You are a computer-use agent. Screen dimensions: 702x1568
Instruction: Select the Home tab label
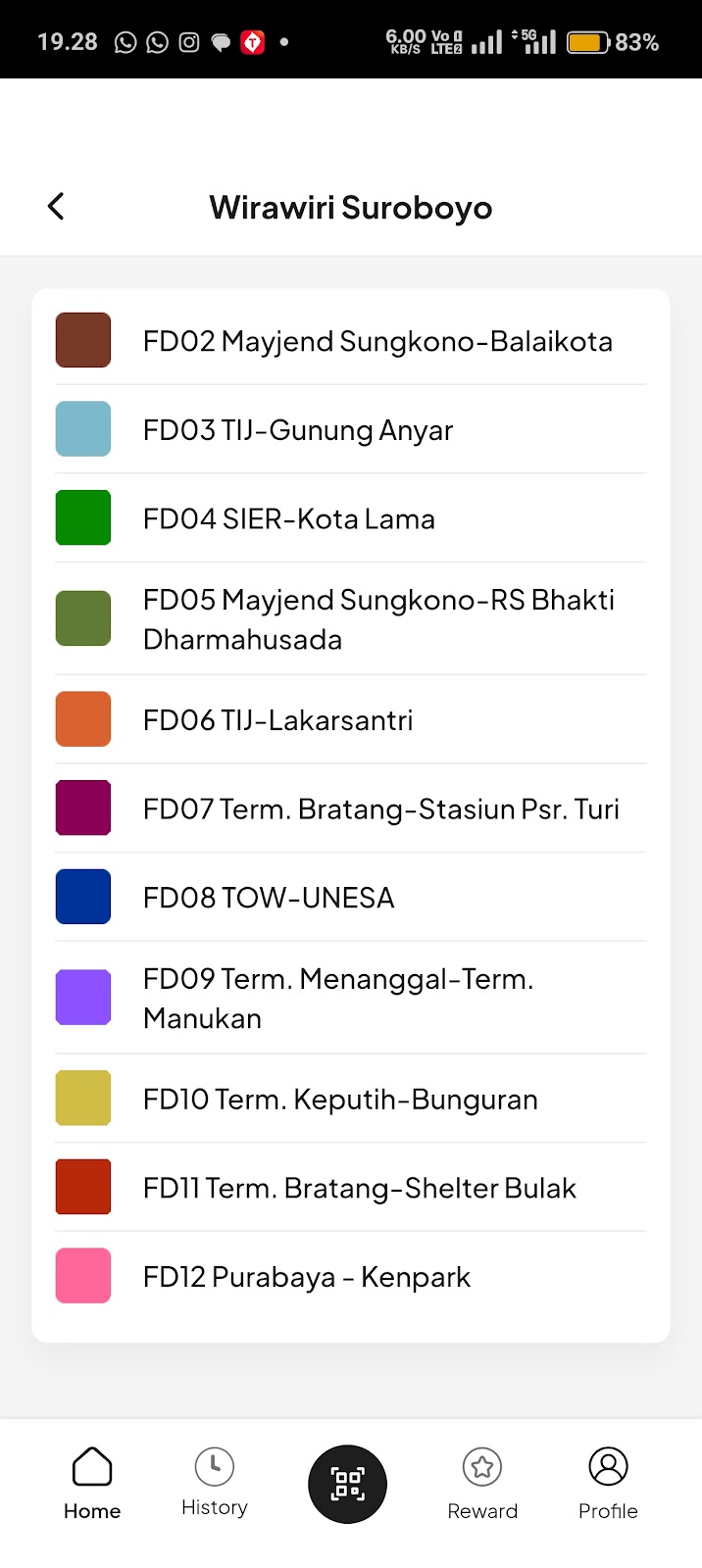tap(92, 1511)
